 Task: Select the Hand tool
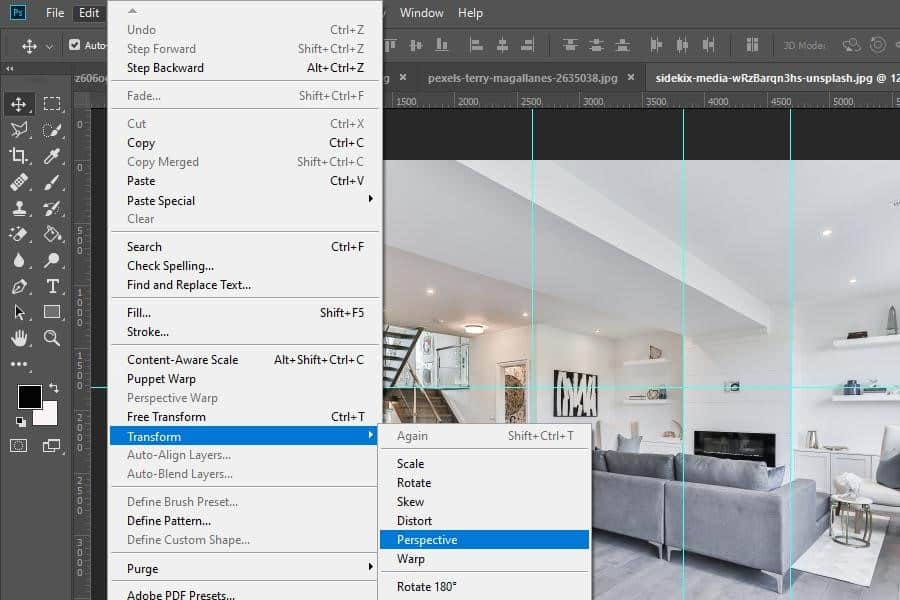20,338
